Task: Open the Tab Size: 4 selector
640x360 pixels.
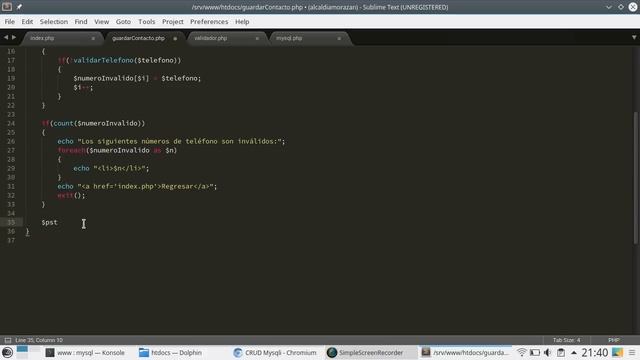Action: tap(566, 340)
